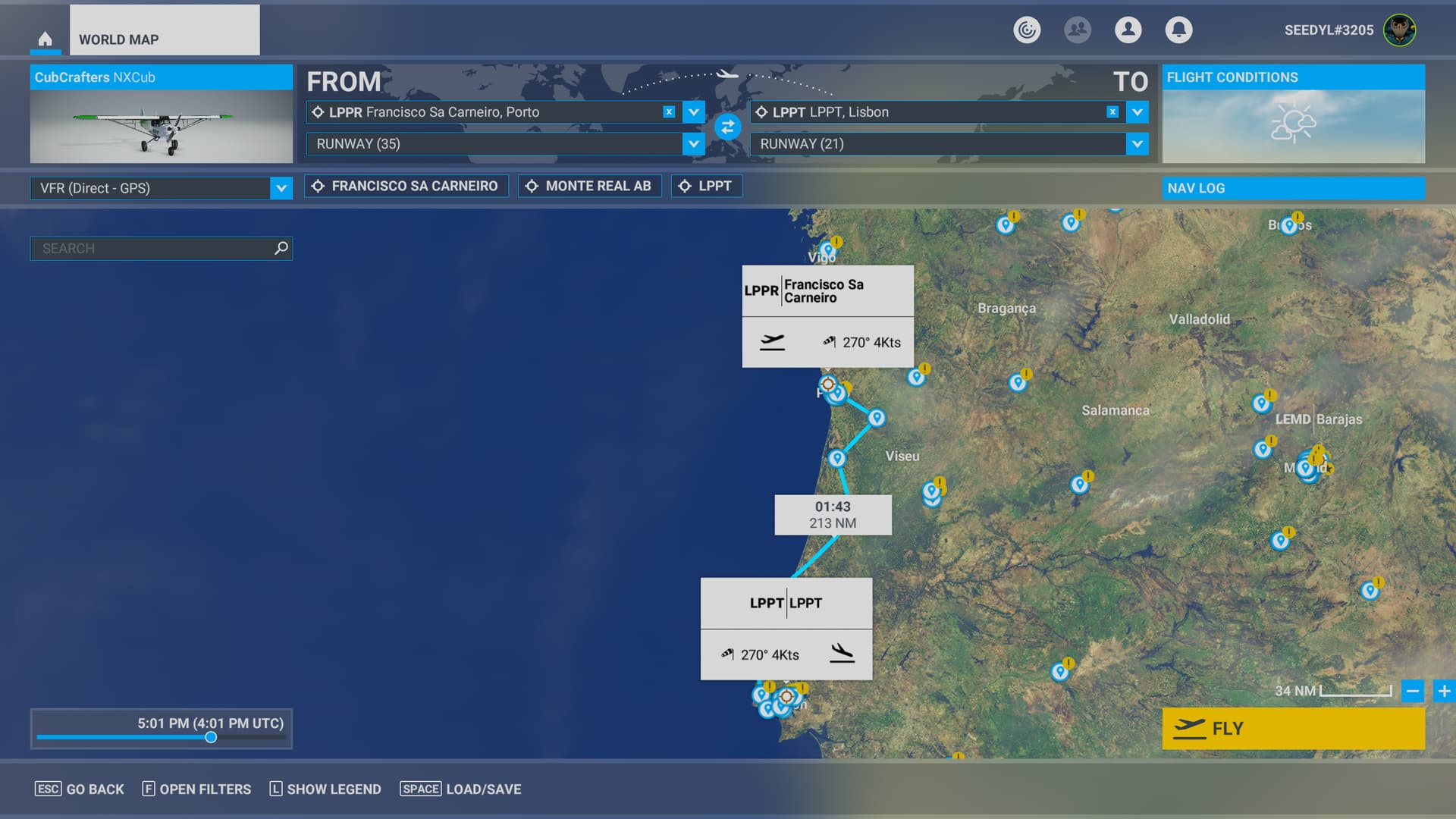Click the time of day slider handle
The height and width of the screenshot is (819, 1456).
(x=211, y=737)
